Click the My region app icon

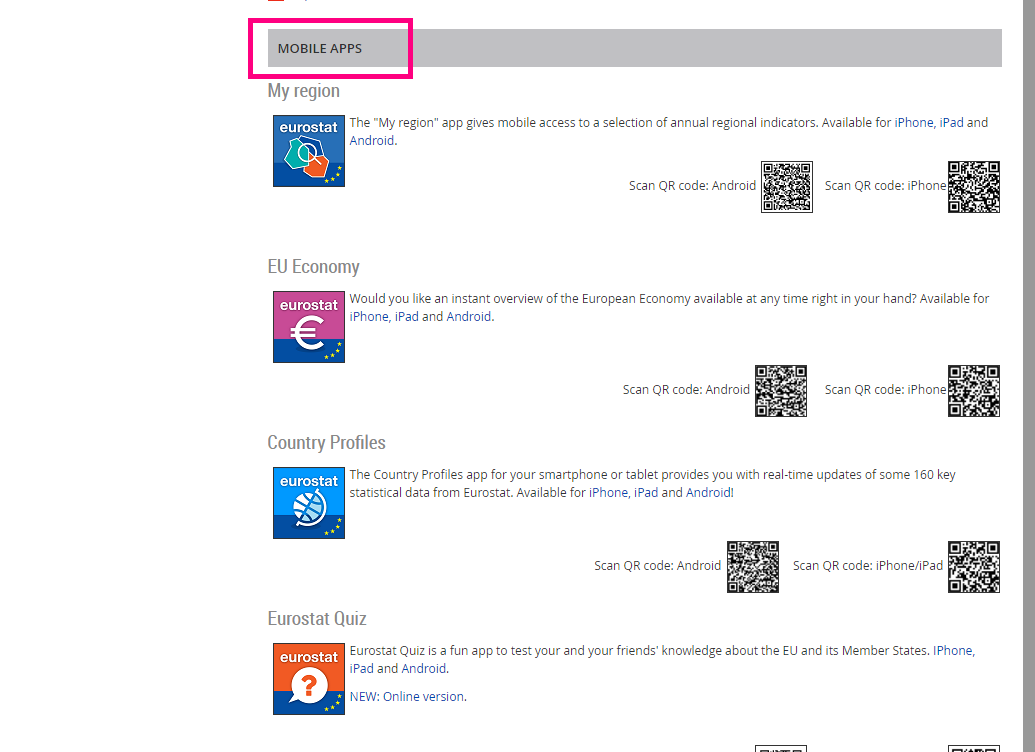tap(309, 151)
